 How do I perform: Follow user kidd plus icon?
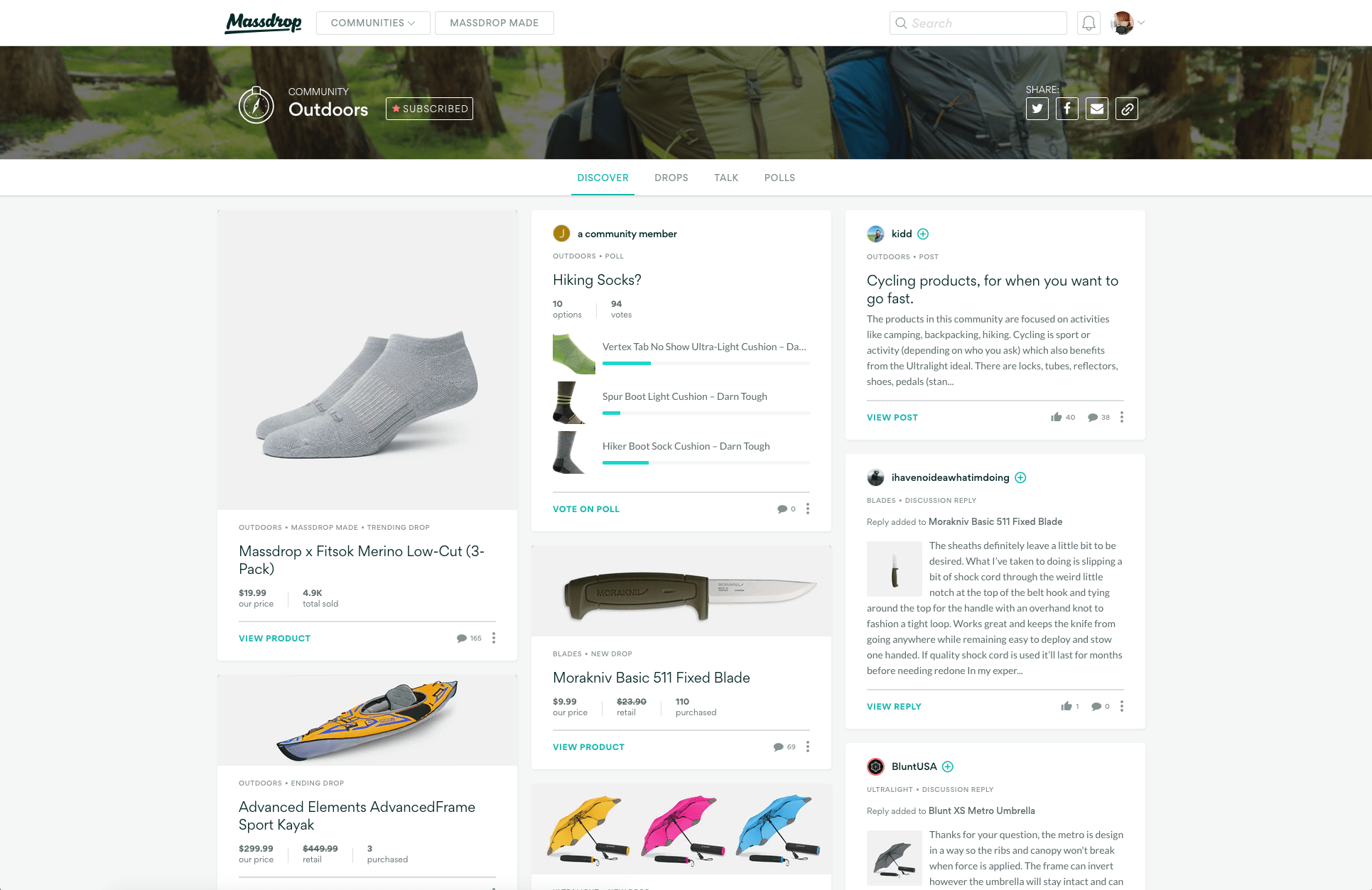(923, 234)
